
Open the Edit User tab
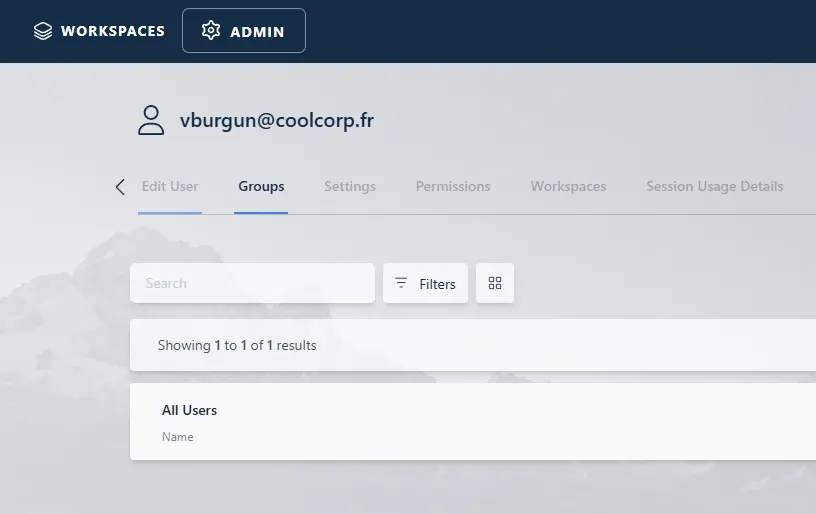170,187
